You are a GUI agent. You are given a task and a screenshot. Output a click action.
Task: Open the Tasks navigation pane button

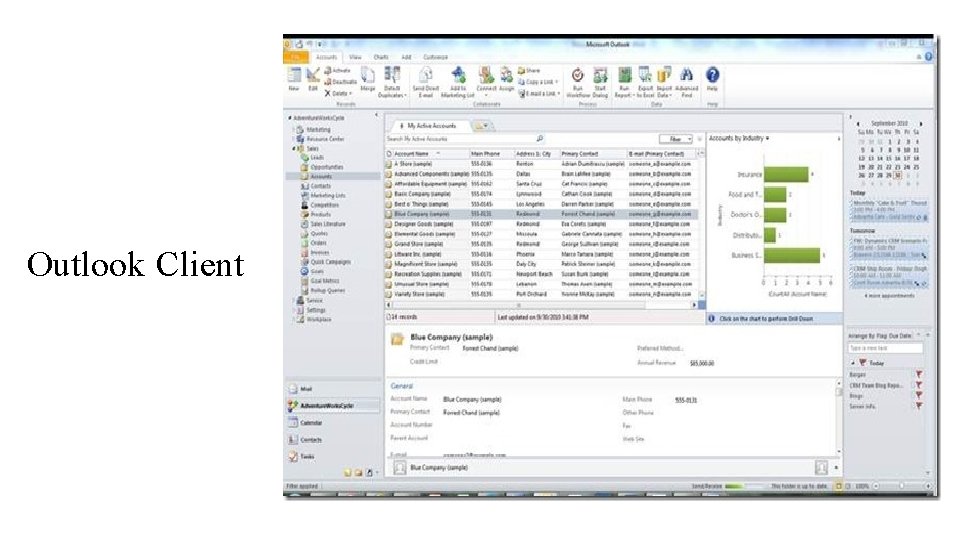(x=334, y=457)
